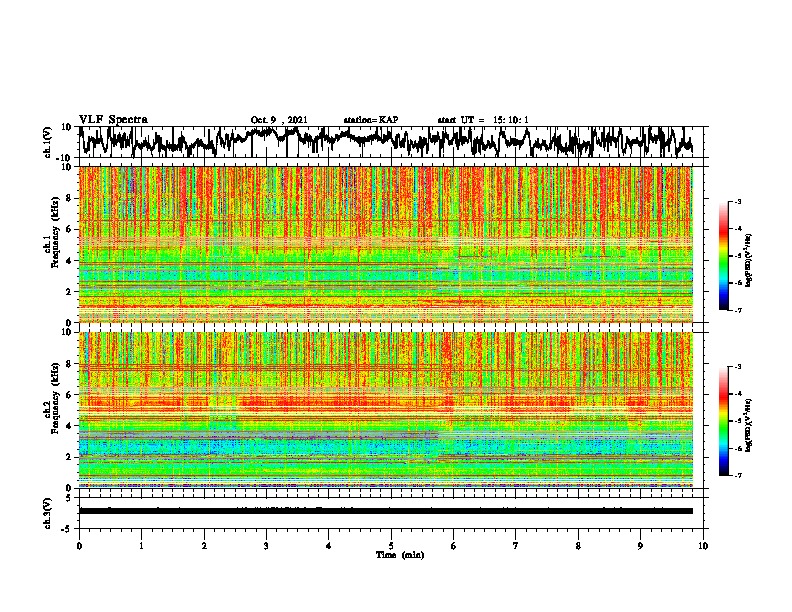
Task: Click time-axis tick label "0"
Action: click(x=79, y=546)
